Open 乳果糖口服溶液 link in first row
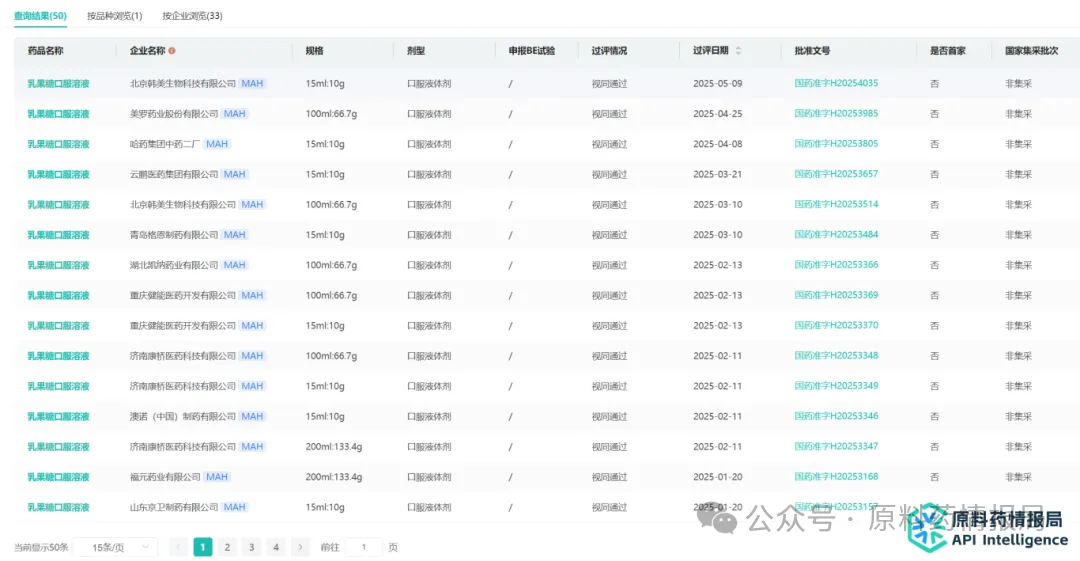Screen dimensions: 1080x561 tap(58, 84)
